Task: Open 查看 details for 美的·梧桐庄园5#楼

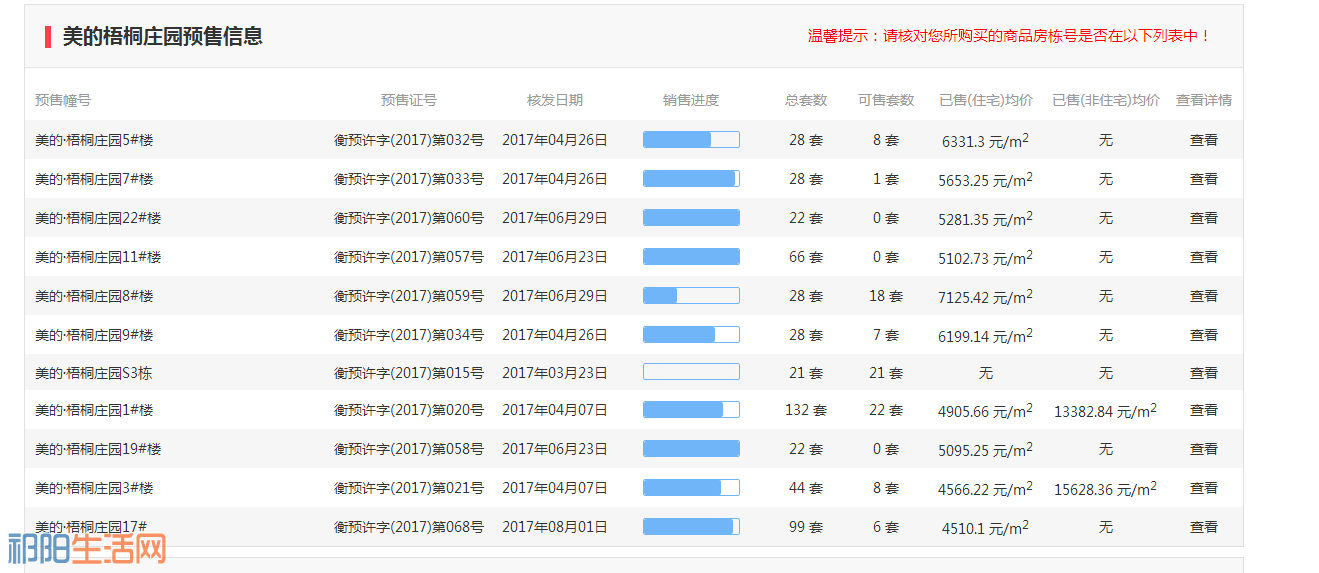Action: pyautogui.click(x=1203, y=140)
